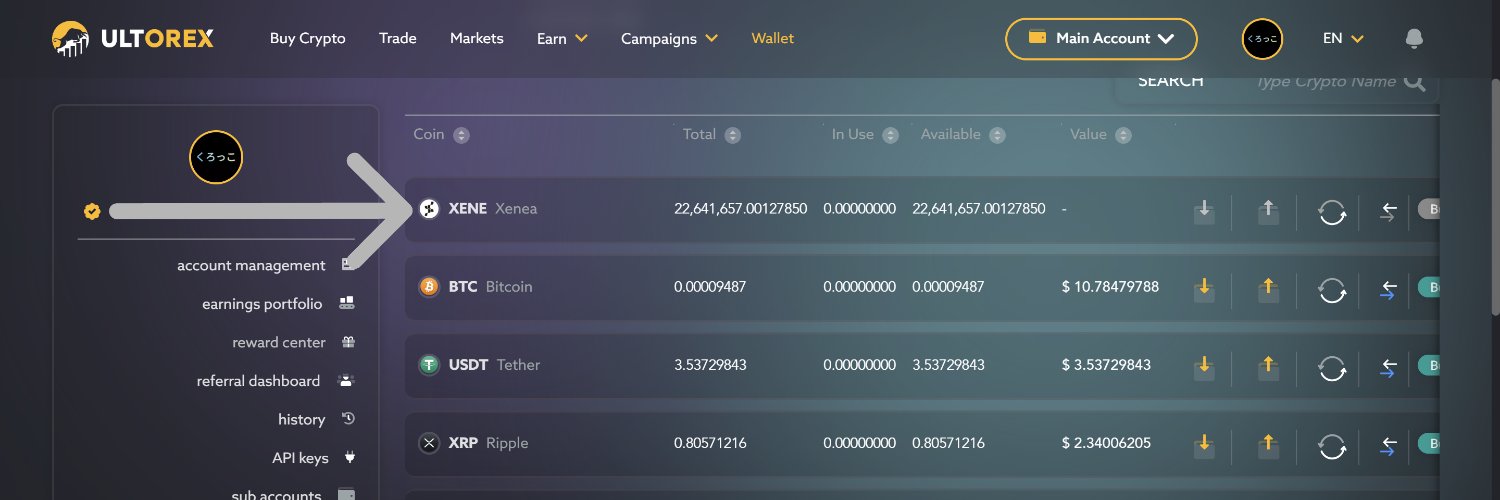Click the circular convert icon for USDT

1332,366
